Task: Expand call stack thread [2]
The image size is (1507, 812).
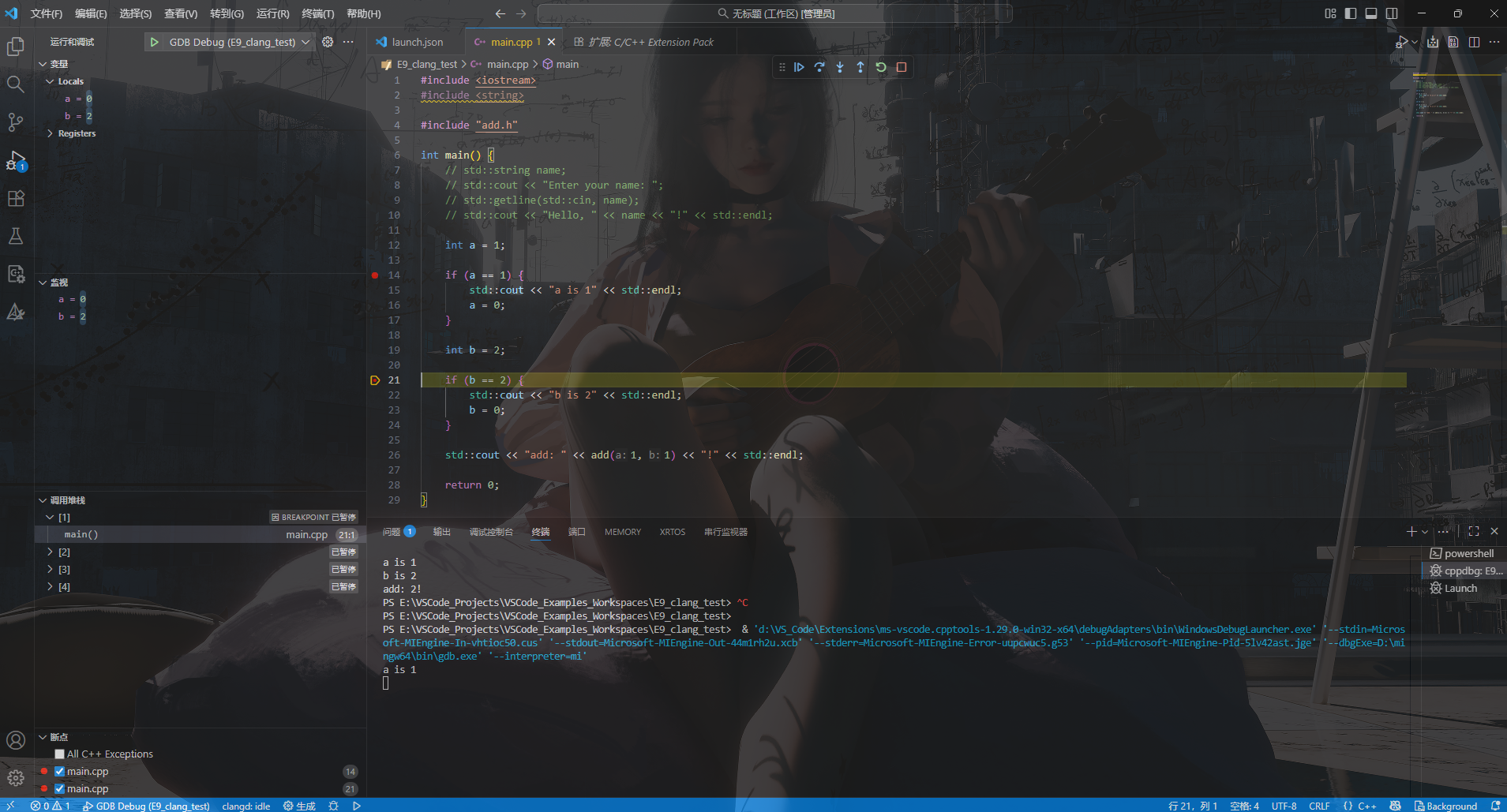Action: point(50,552)
